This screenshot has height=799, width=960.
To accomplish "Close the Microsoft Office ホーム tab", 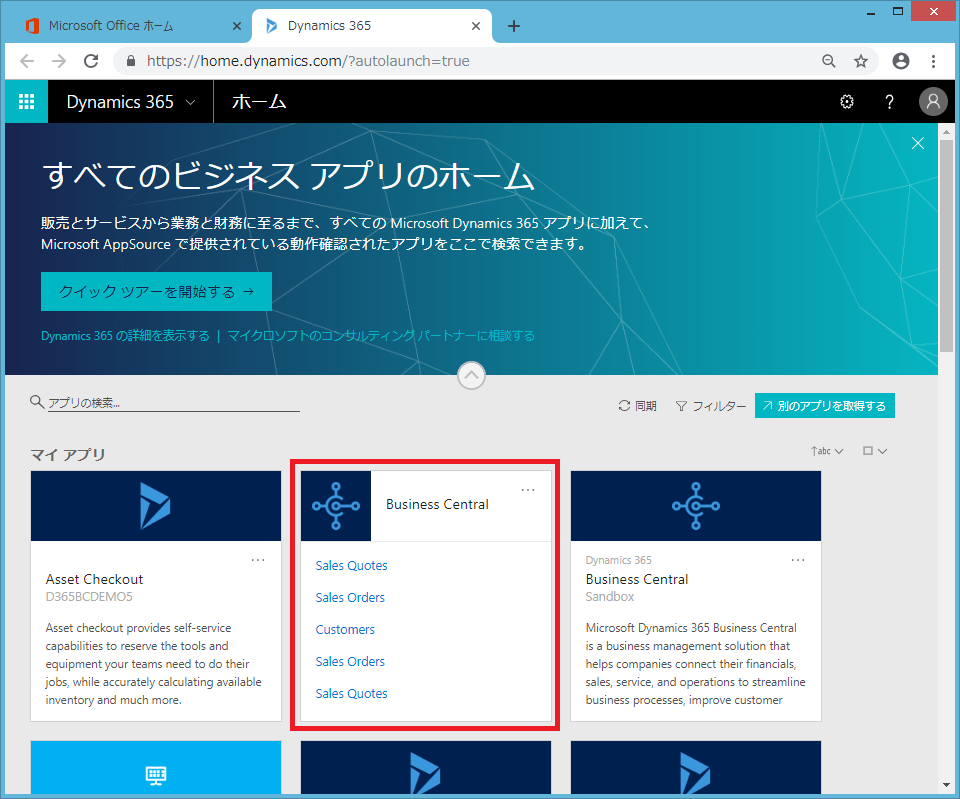I will 237,26.
